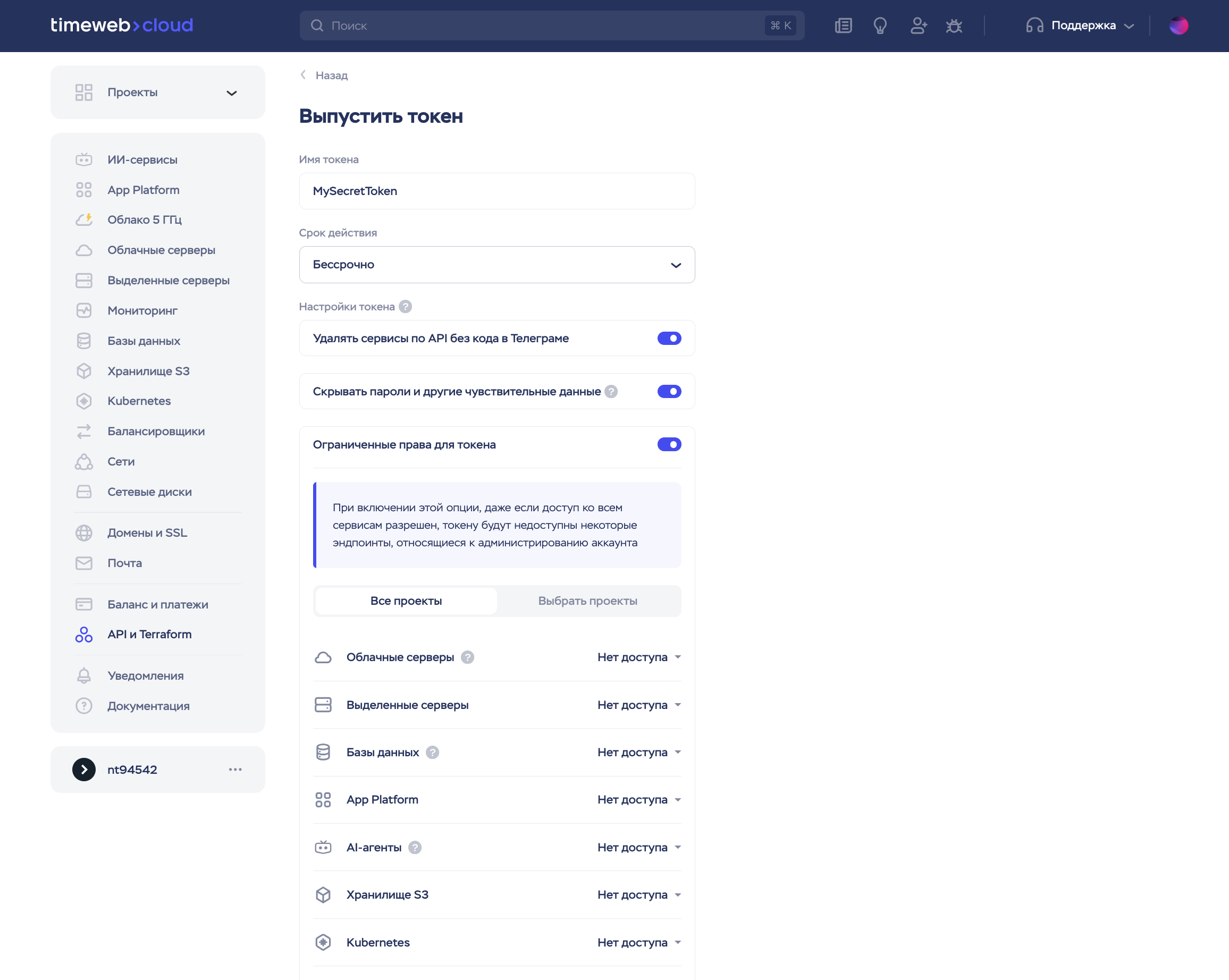Image resolution: width=1229 pixels, height=980 pixels.
Task: Select the Все проекты tab
Action: click(x=406, y=601)
